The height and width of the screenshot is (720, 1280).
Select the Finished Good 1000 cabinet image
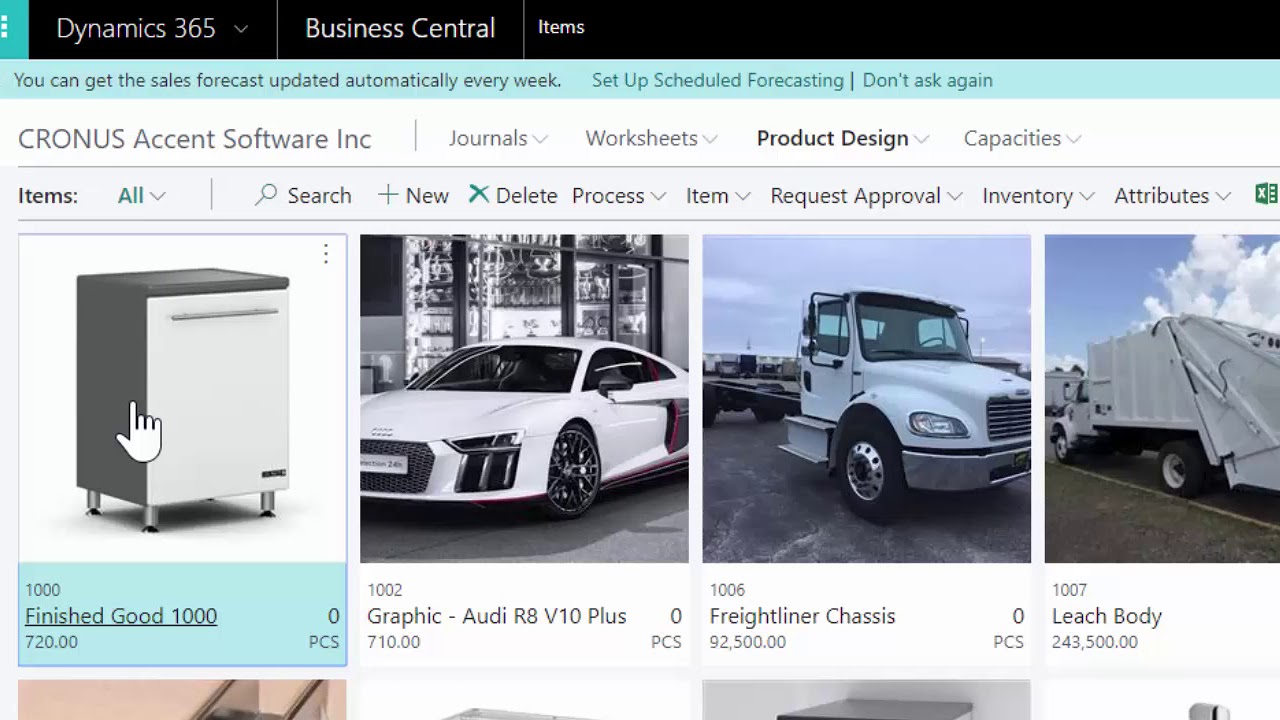[183, 399]
